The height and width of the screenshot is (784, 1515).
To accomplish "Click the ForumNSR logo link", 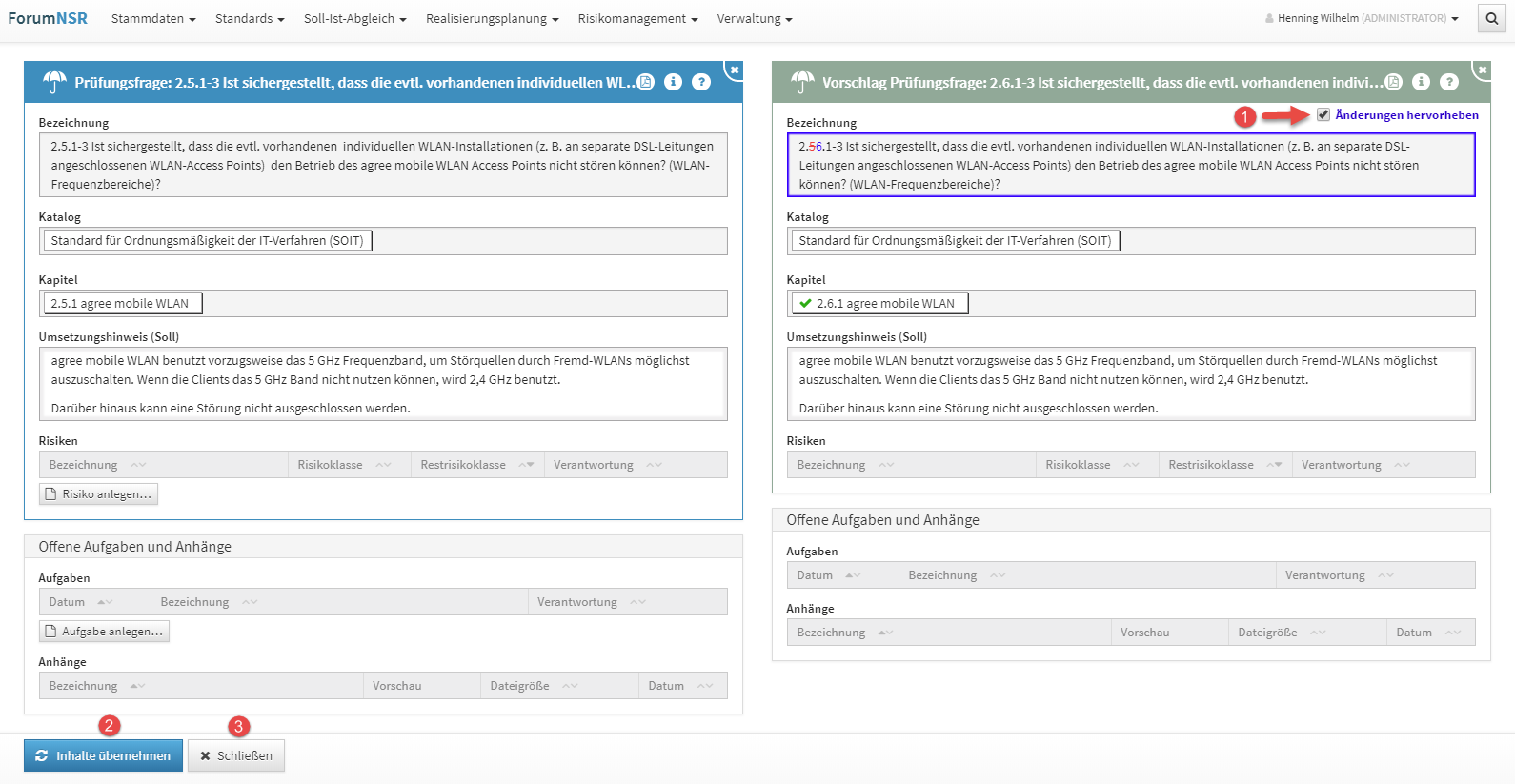I will click(x=48, y=18).
